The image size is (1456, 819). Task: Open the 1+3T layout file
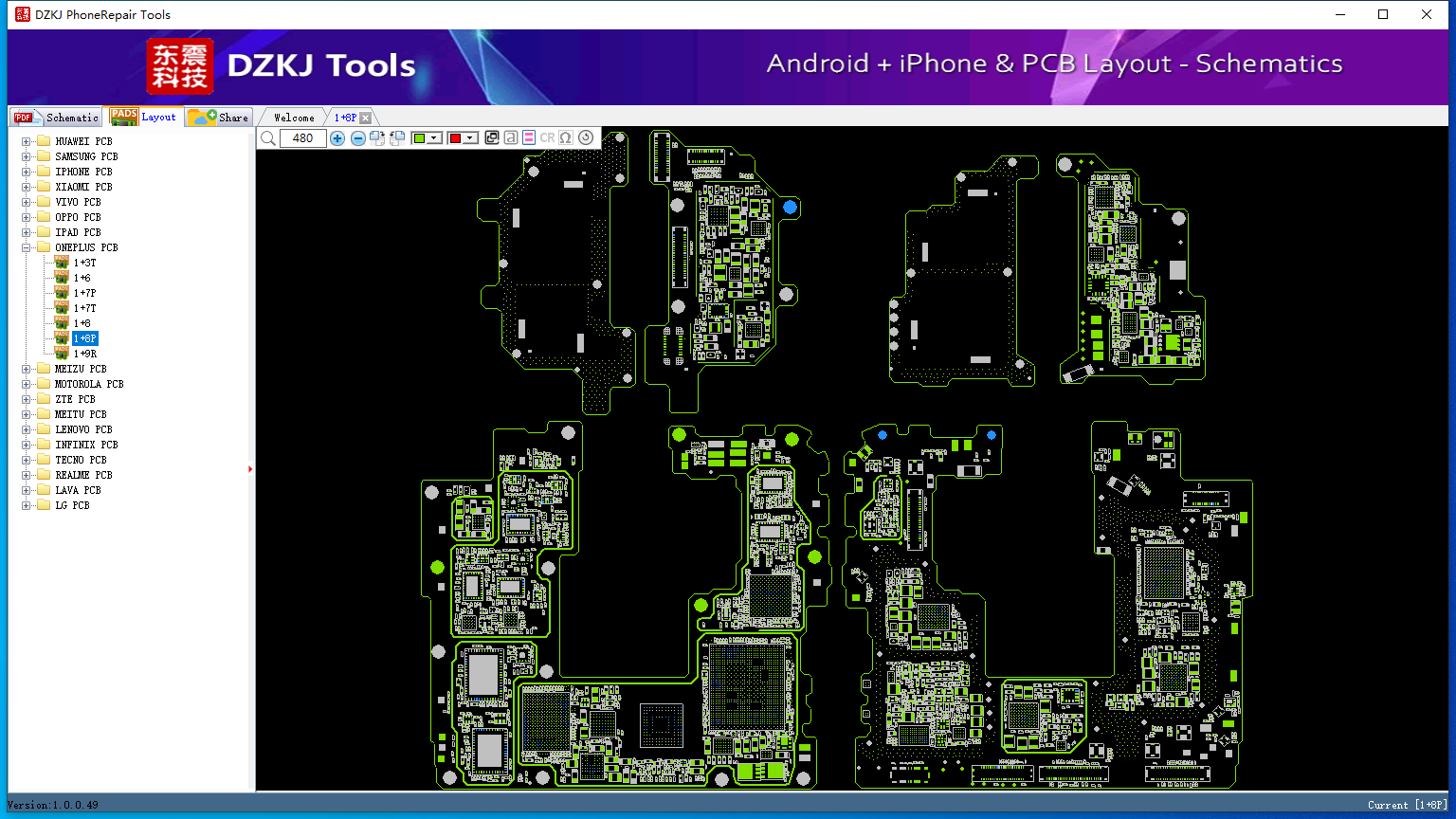pos(85,263)
